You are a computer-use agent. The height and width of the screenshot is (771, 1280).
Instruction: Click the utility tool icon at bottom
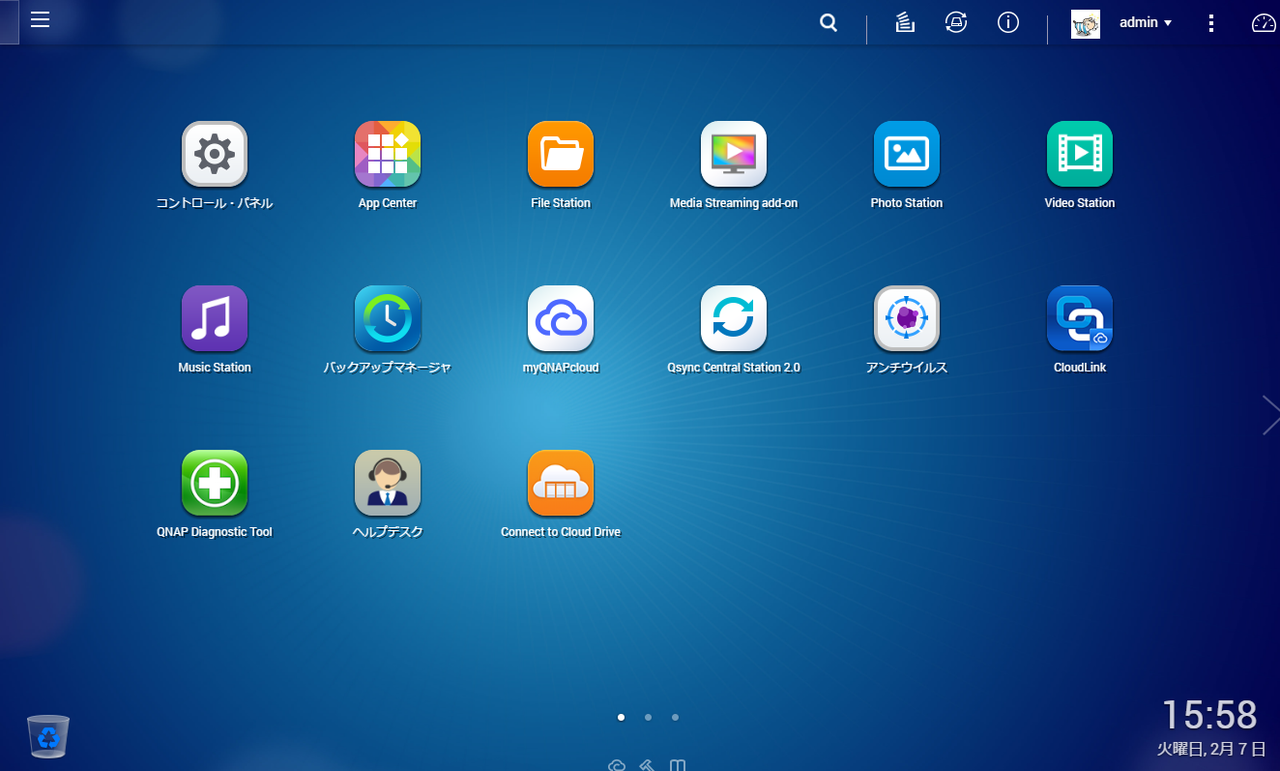tap(647, 765)
